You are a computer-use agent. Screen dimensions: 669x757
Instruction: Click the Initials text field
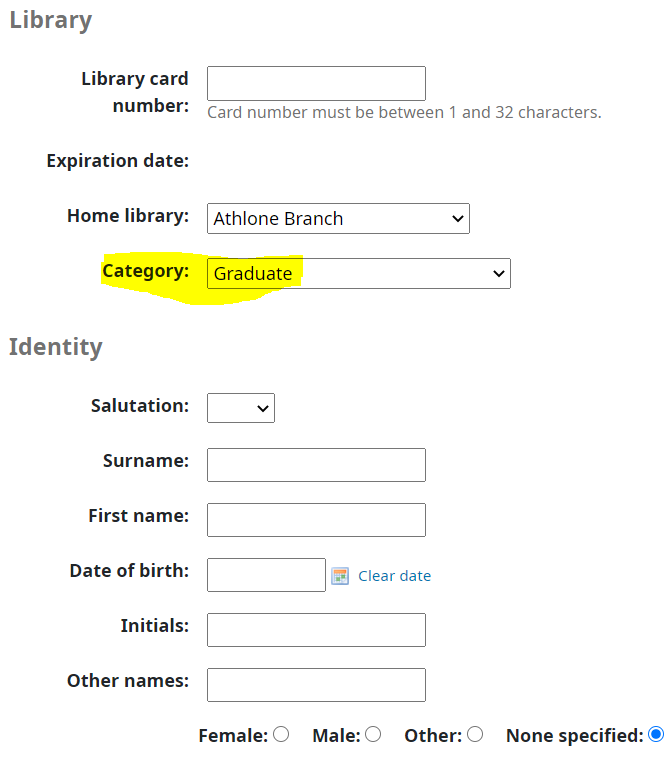click(316, 630)
